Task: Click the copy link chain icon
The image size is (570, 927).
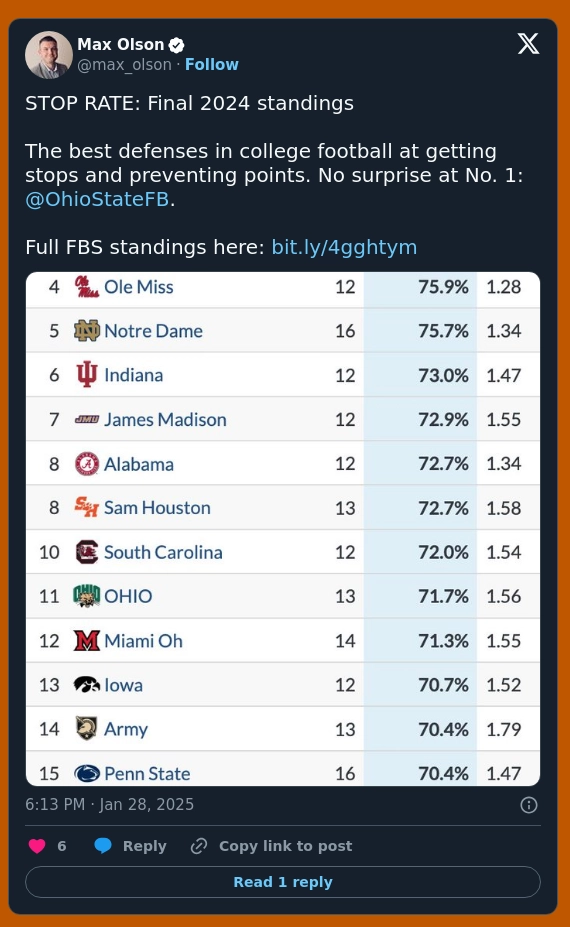Action: pyautogui.click(x=199, y=846)
